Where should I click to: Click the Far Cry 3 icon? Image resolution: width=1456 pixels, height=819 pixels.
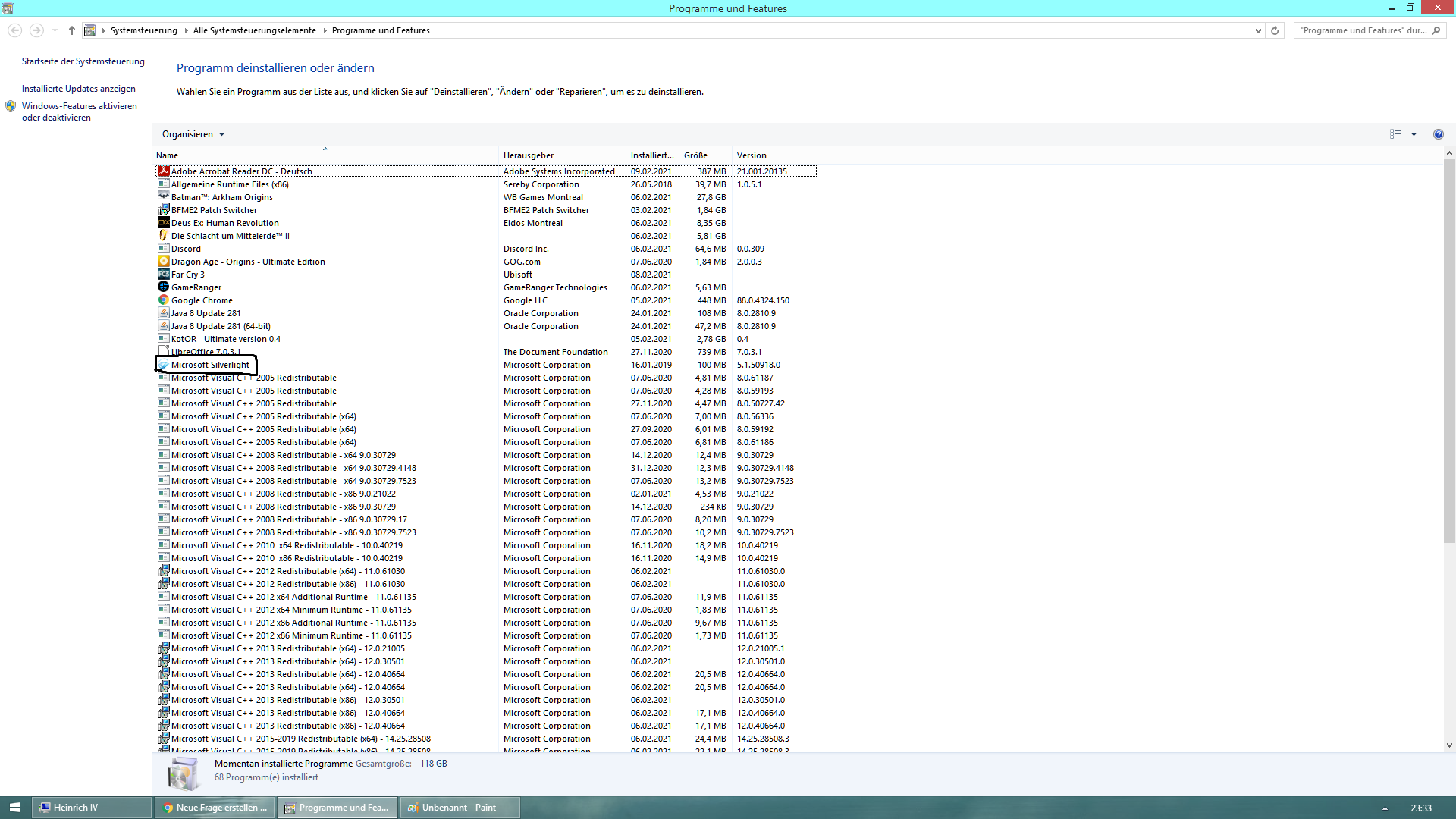(x=163, y=275)
